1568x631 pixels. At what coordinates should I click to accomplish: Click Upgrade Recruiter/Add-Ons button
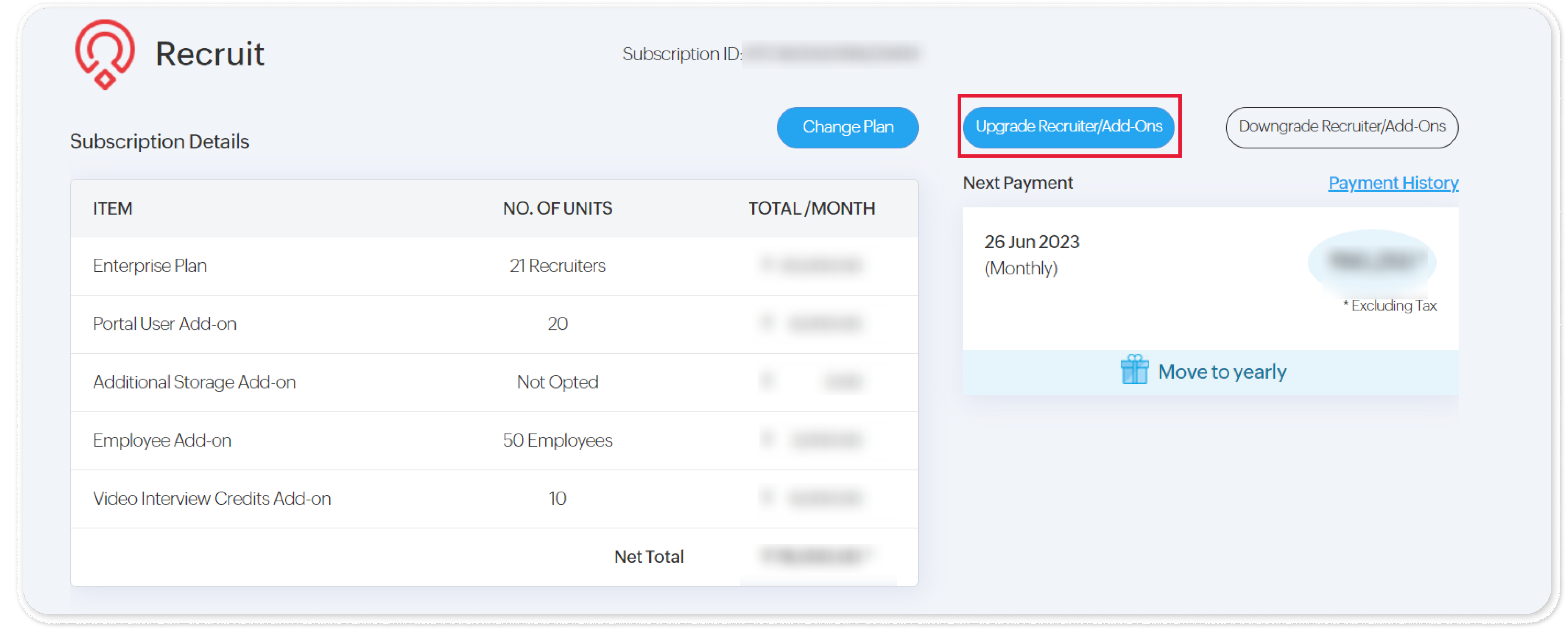coord(1068,127)
